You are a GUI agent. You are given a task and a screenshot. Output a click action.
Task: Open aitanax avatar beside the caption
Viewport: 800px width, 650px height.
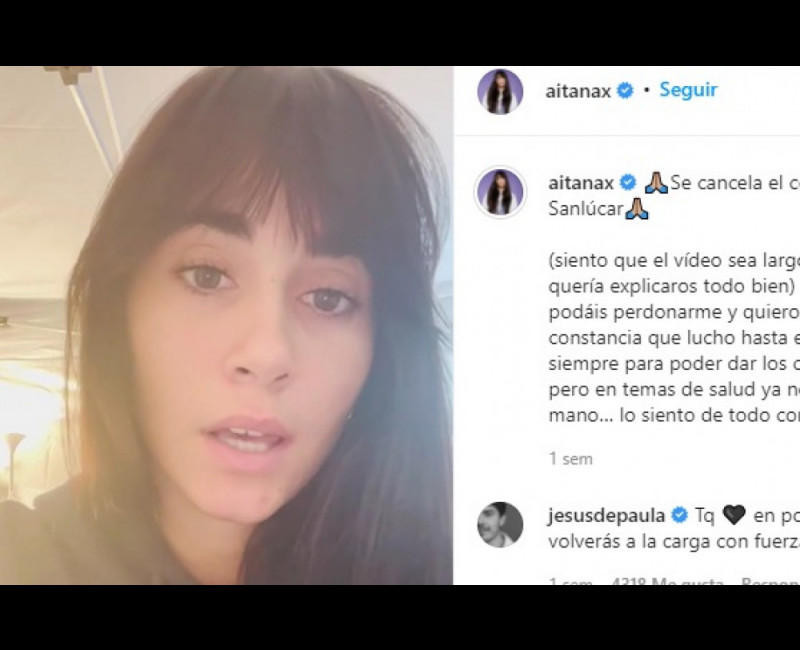[500, 192]
